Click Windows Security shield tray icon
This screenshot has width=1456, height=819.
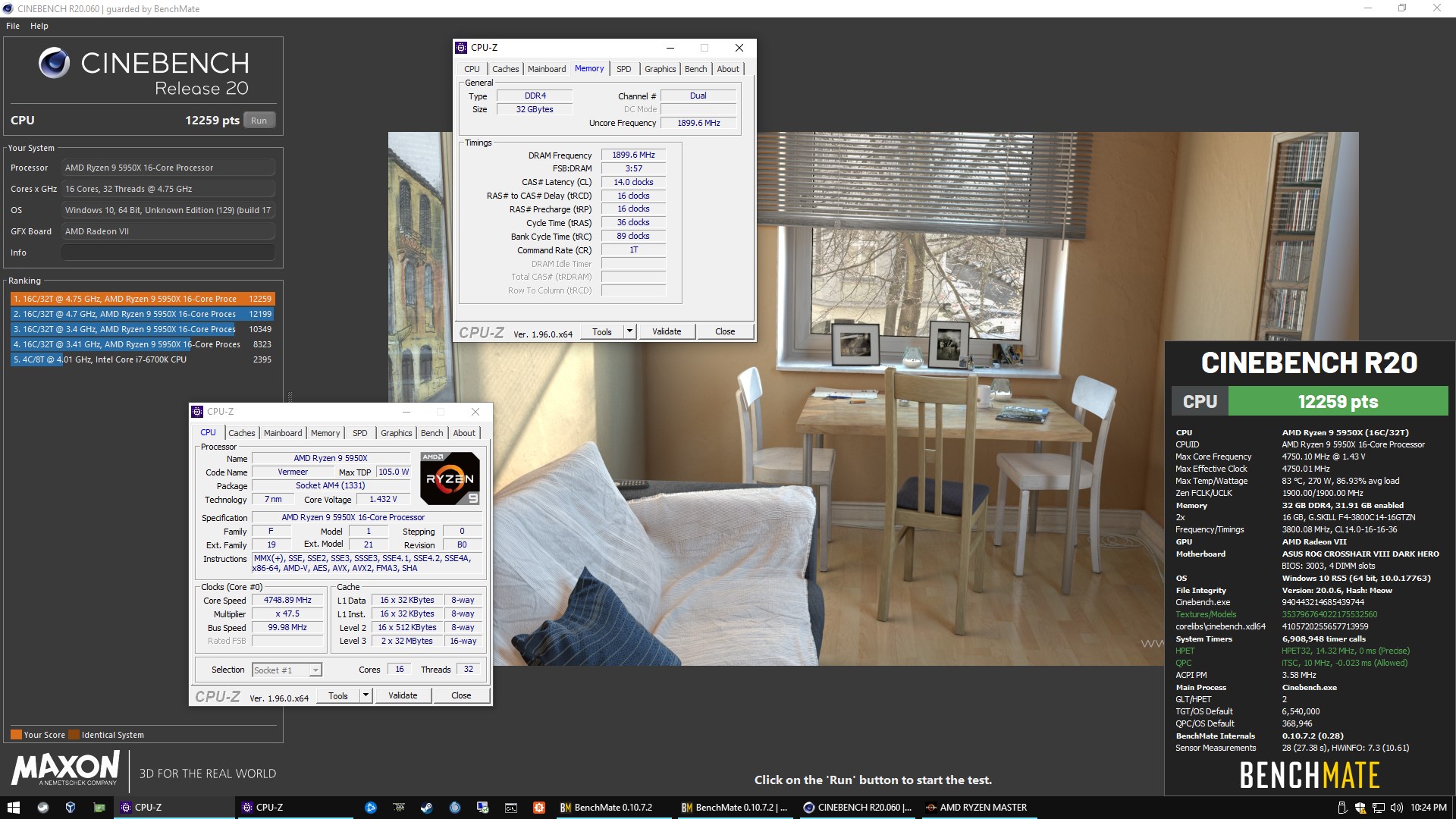coord(1360,808)
